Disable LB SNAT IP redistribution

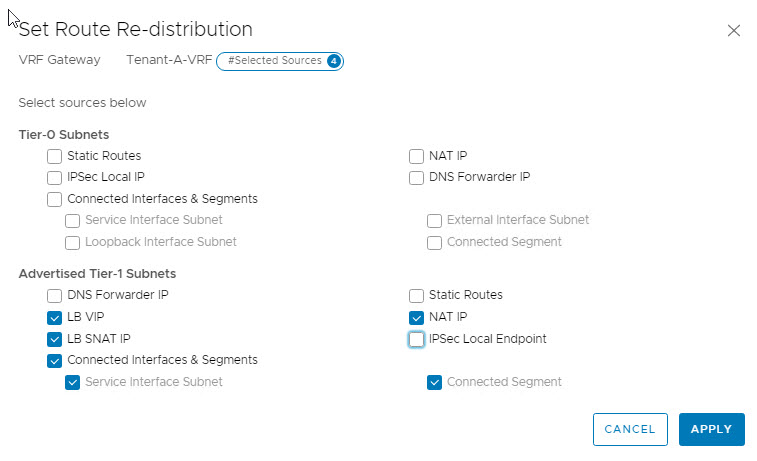[54, 339]
